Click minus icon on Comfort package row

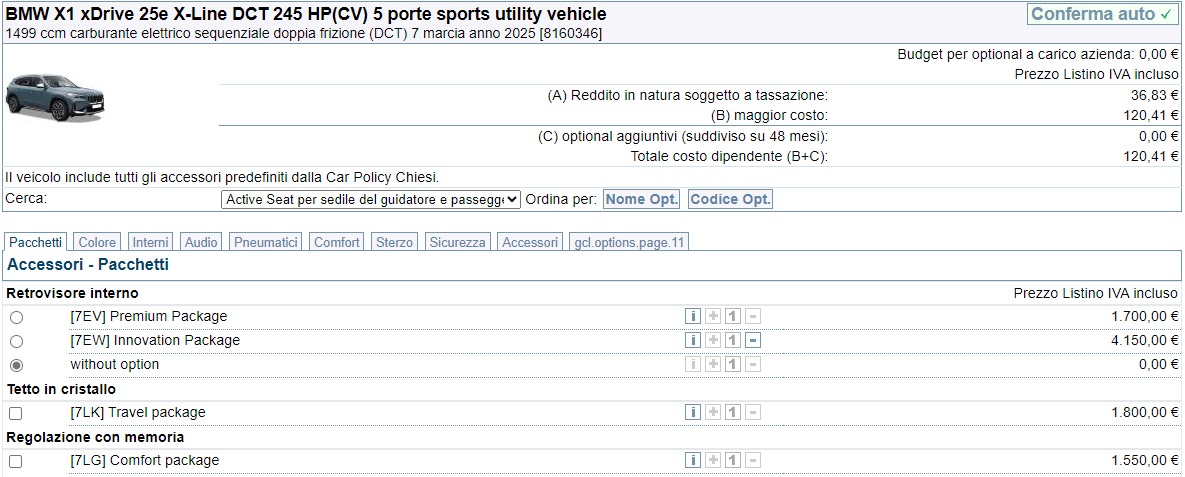[x=753, y=461]
